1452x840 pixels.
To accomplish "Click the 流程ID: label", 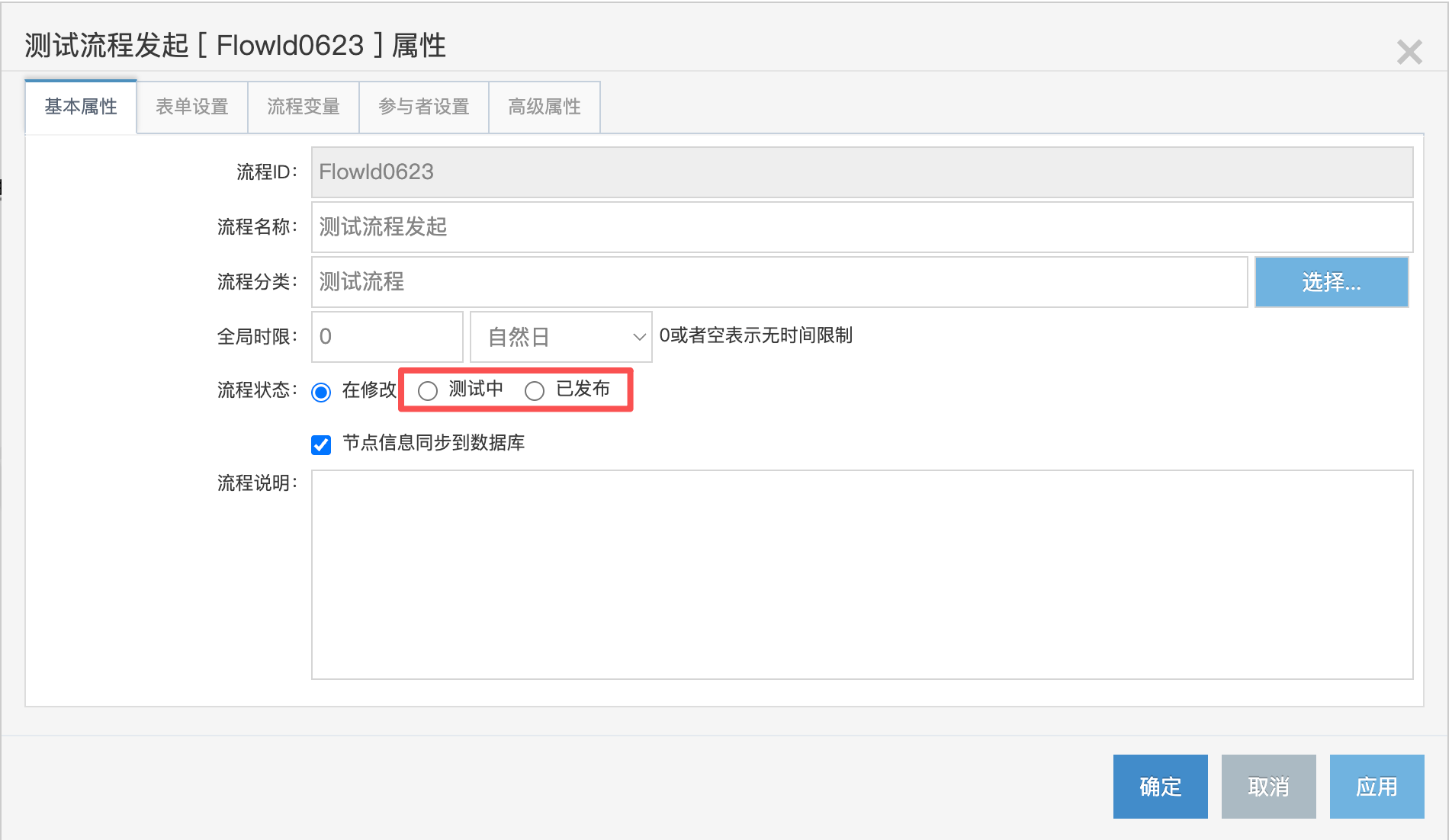I will 267,172.
